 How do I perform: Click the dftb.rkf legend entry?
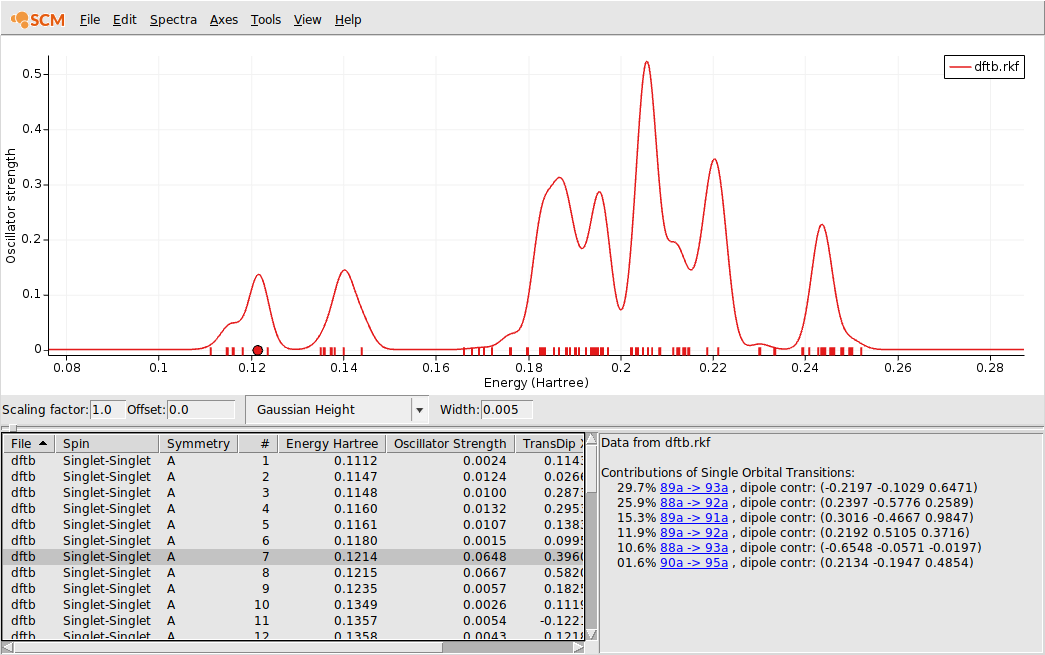984,66
